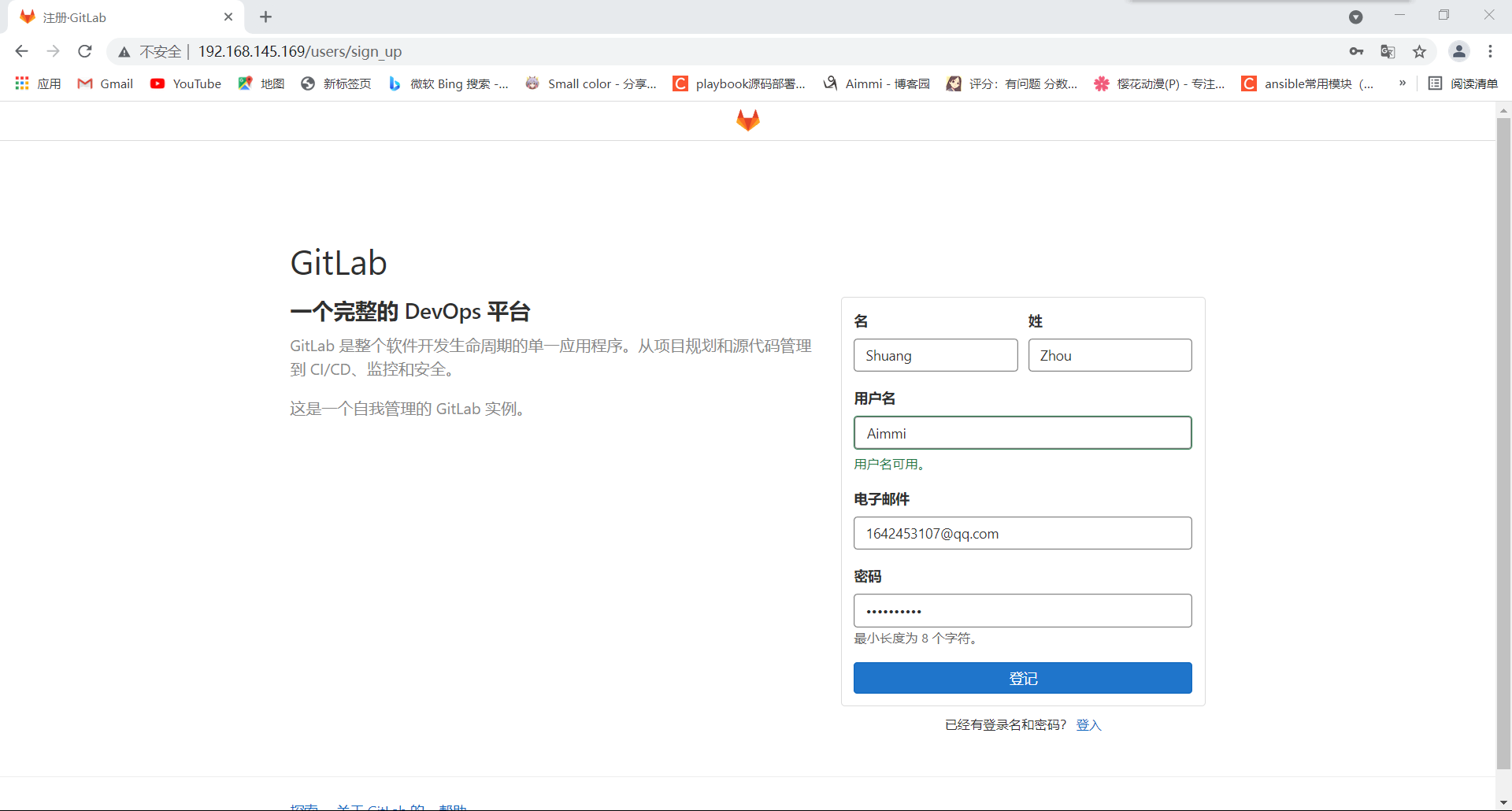Follow the 登入 sign-in link
The image size is (1512, 811).
[1088, 724]
